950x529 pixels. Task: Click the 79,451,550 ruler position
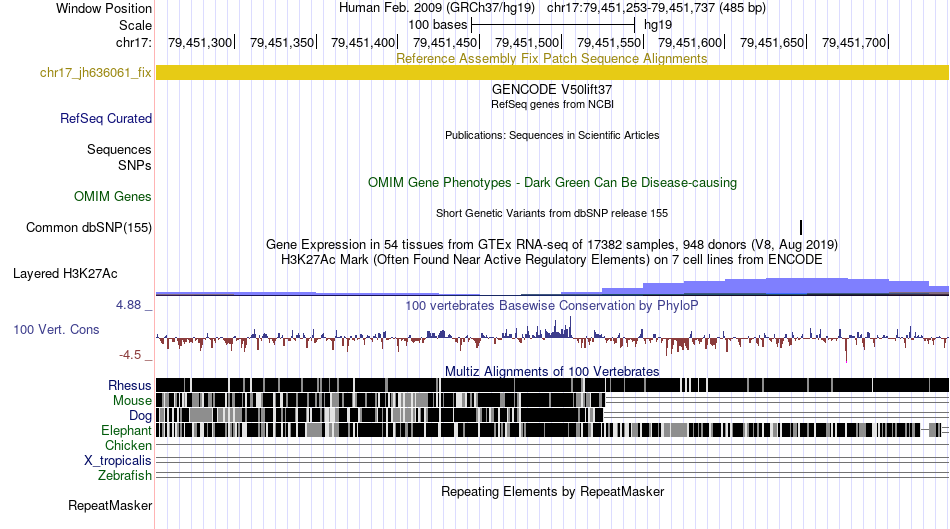pyautogui.click(x=609, y=42)
